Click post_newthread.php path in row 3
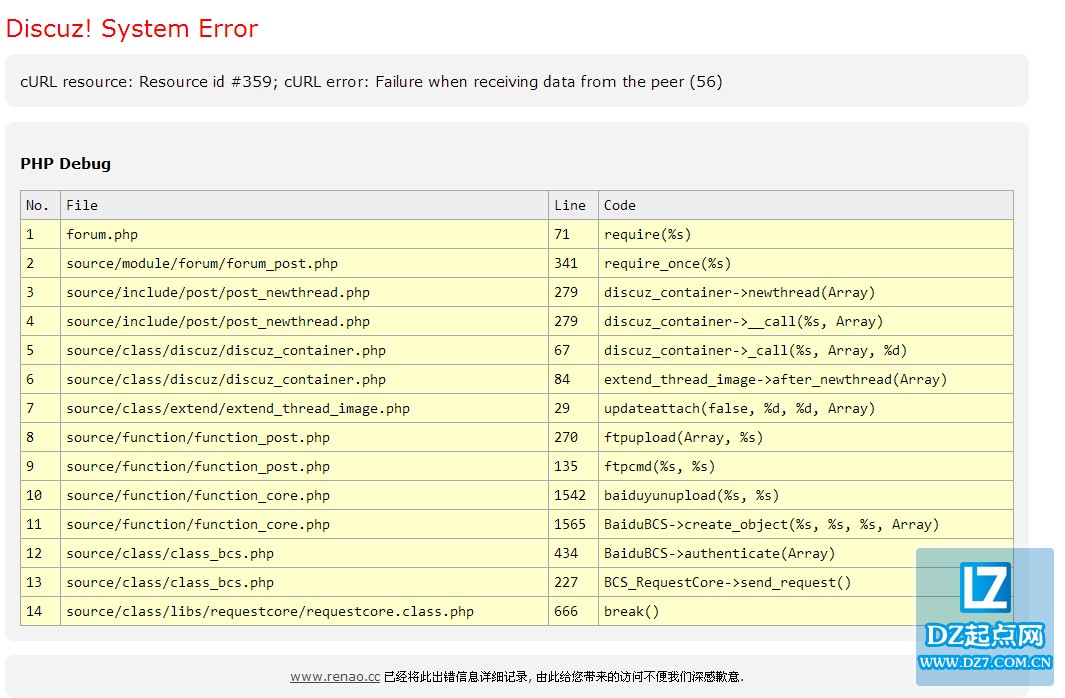The image size is (1065, 698). click(x=218, y=293)
